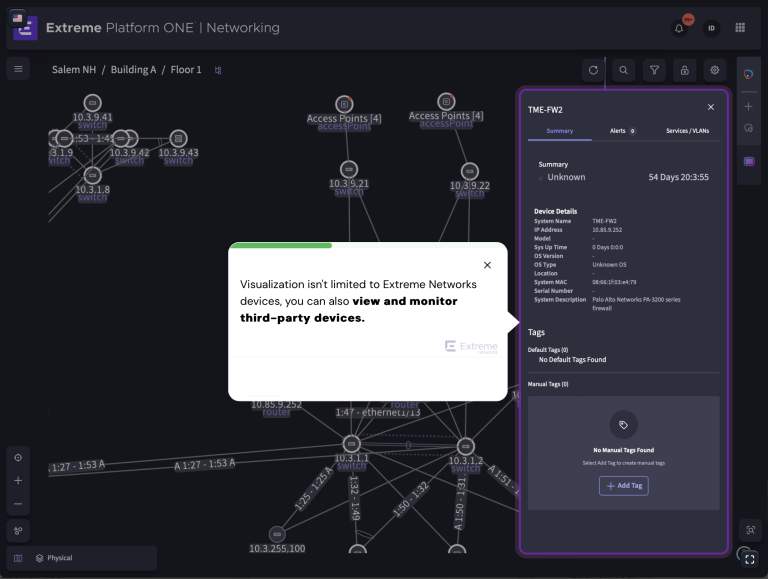
Task: Go to Building A breadcrumb
Action: (x=133, y=70)
